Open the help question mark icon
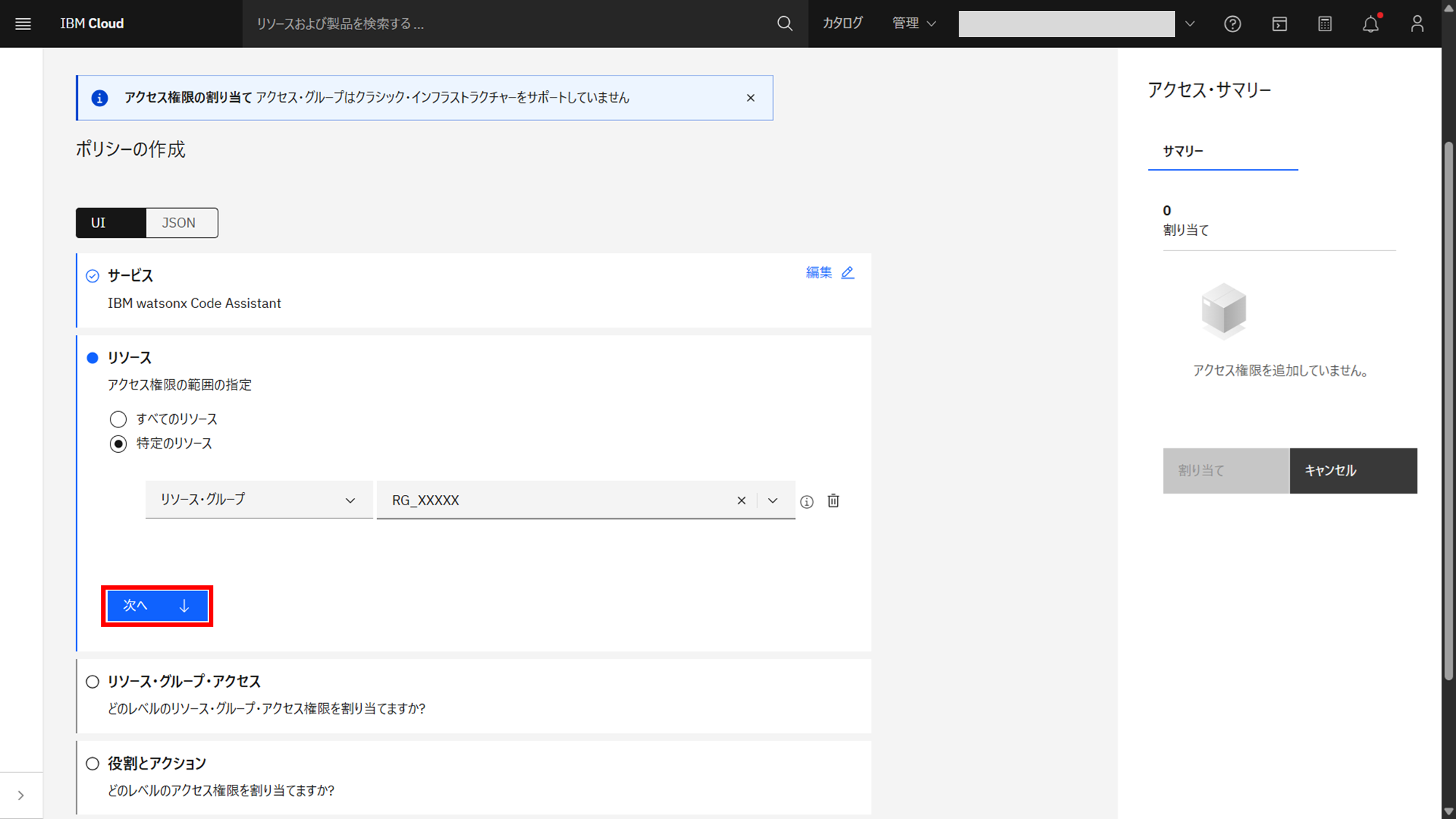This screenshot has width=1456, height=819. tap(1232, 24)
